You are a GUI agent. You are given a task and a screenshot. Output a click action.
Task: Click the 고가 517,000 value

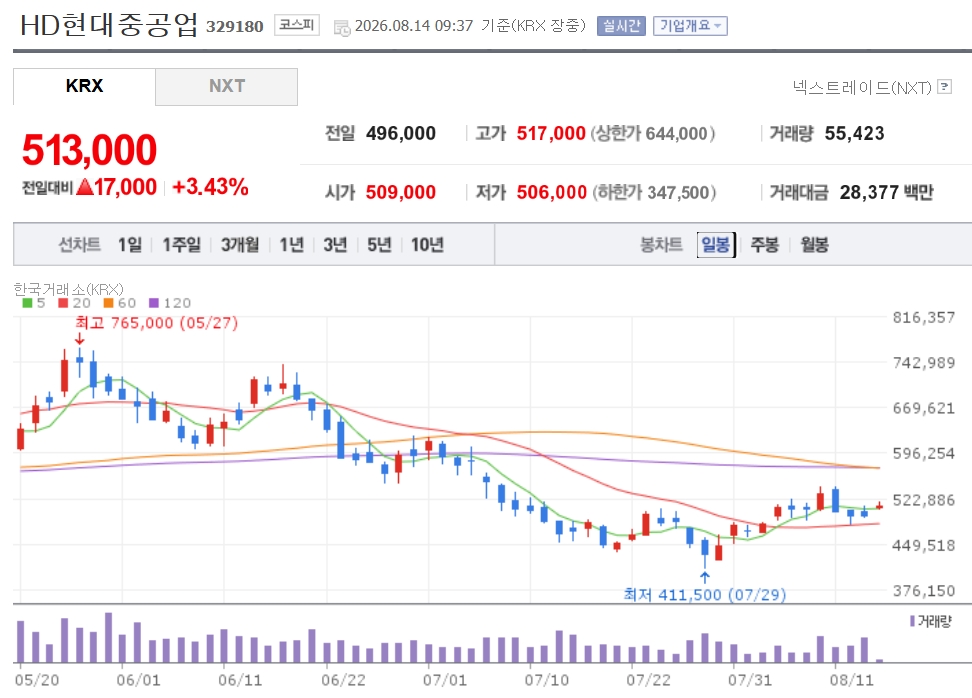[x=551, y=133]
